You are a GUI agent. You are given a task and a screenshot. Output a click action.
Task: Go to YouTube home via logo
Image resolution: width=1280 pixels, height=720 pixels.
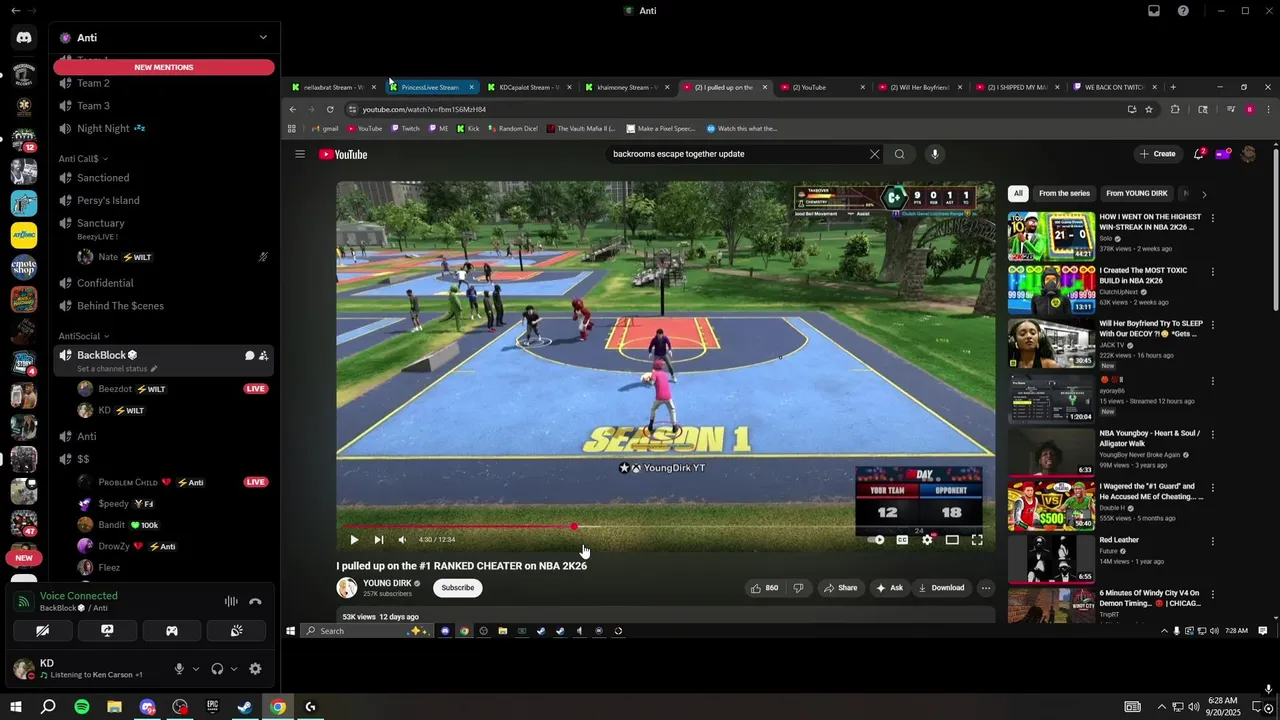tap(343, 154)
